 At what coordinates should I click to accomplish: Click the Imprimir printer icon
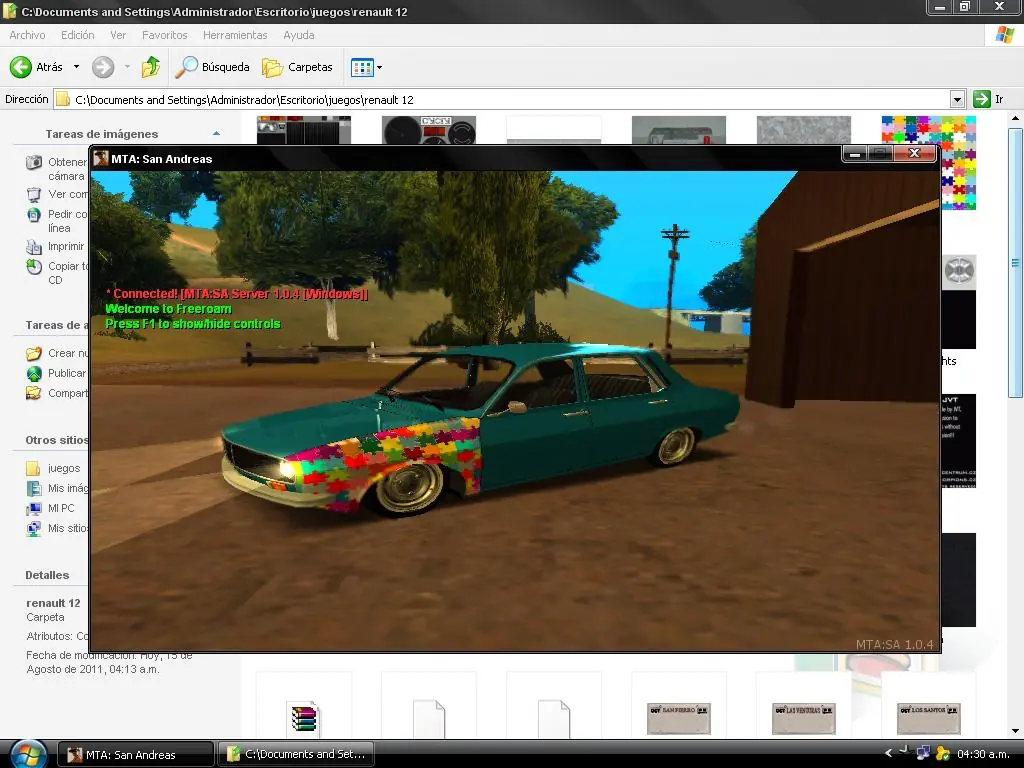click(x=34, y=246)
